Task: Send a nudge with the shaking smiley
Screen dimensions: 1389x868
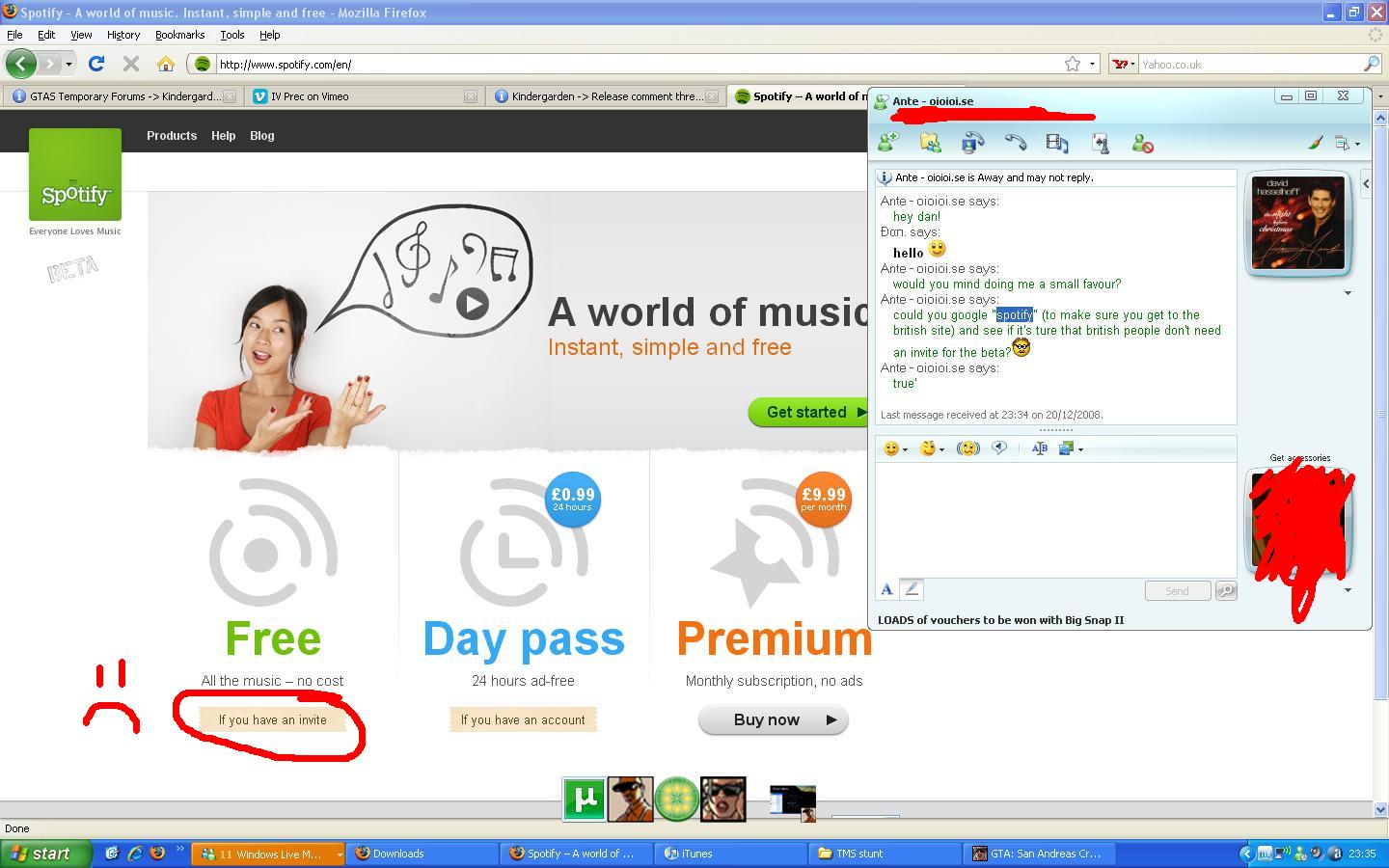Action: [967, 448]
